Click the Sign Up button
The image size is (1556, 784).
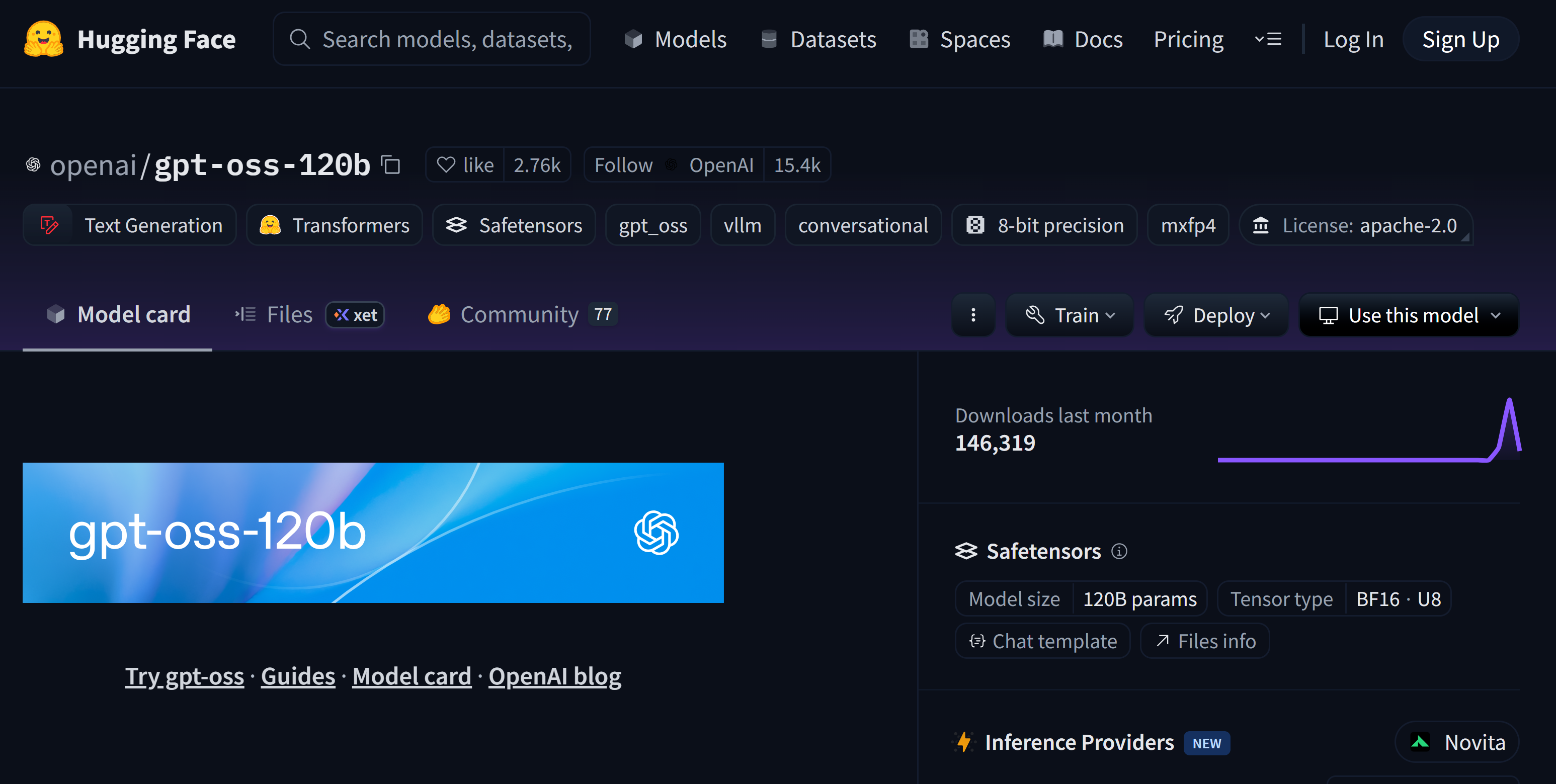point(1460,39)
